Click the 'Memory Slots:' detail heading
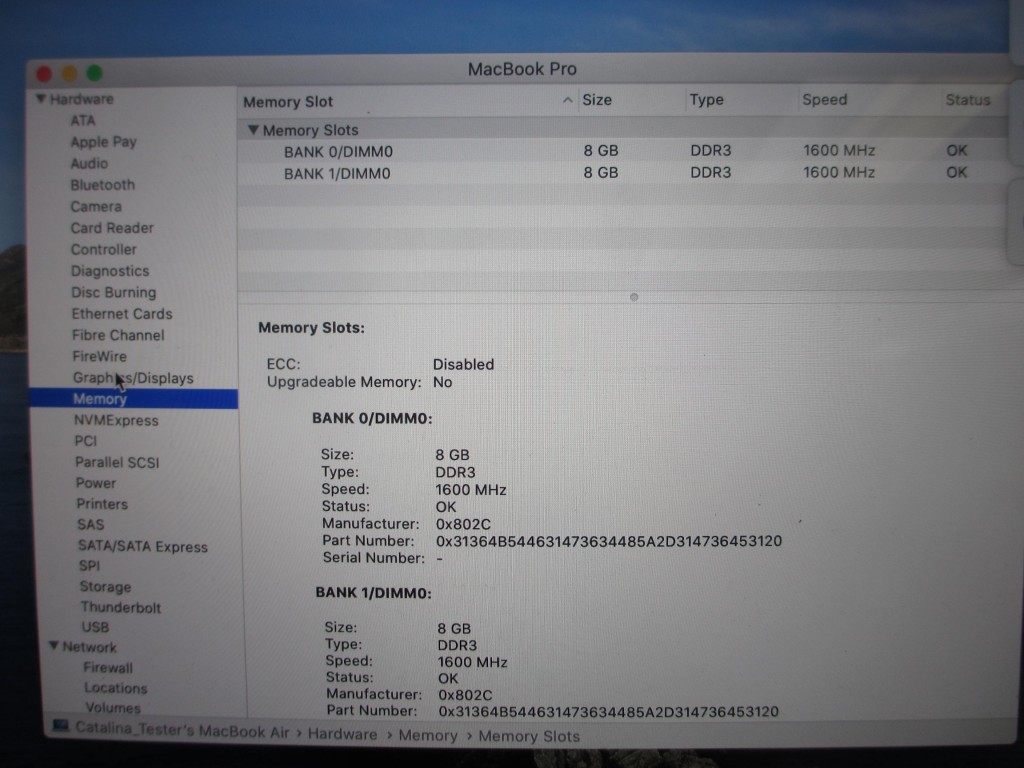Screen dimensions: 1024x768 pos(312,328)
